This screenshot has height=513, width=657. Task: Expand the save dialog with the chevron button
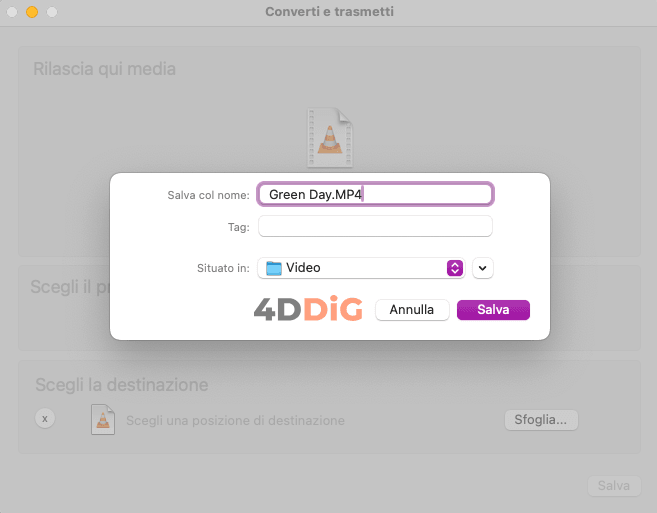click(484, 268)
